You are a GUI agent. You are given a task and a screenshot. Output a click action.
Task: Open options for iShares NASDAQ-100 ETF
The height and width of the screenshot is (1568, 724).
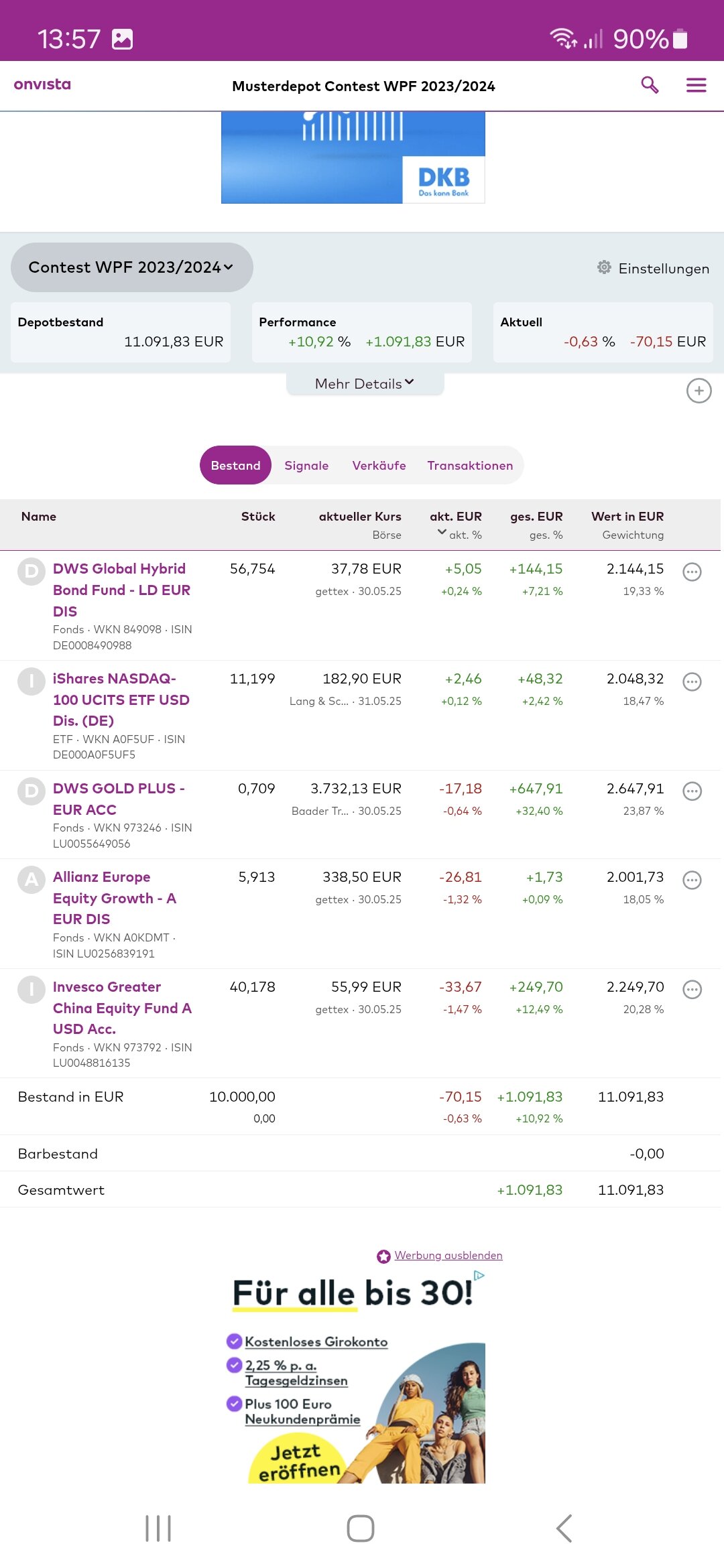pyautogui.click(x=692, y=681)
